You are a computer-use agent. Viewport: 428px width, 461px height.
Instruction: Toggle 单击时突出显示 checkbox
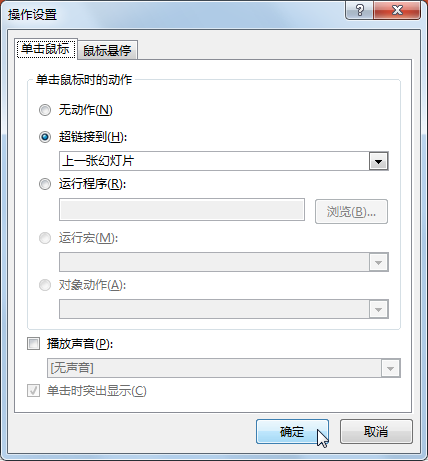click(x=33, y=391)
